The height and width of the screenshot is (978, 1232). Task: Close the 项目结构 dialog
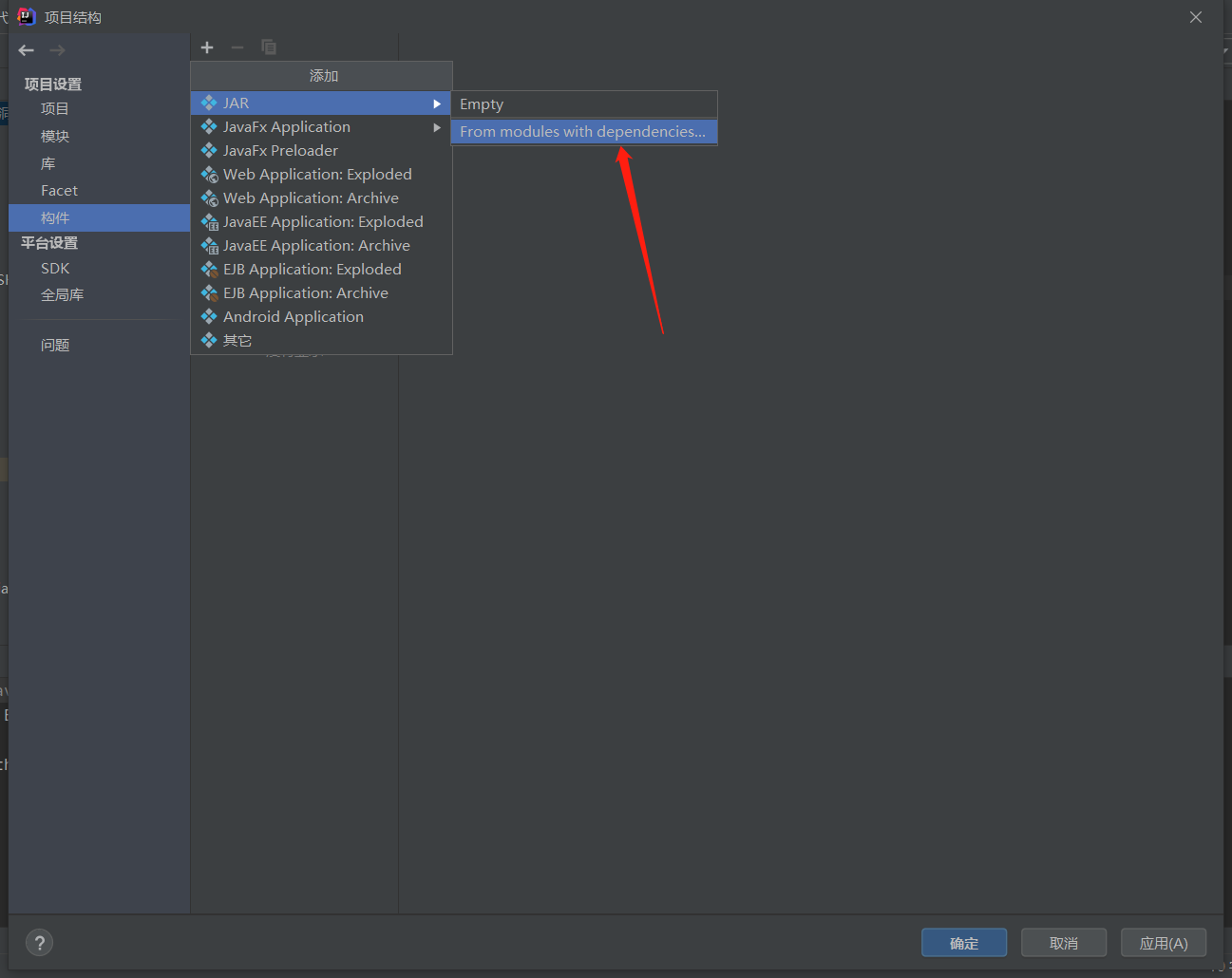[1196, 17]
